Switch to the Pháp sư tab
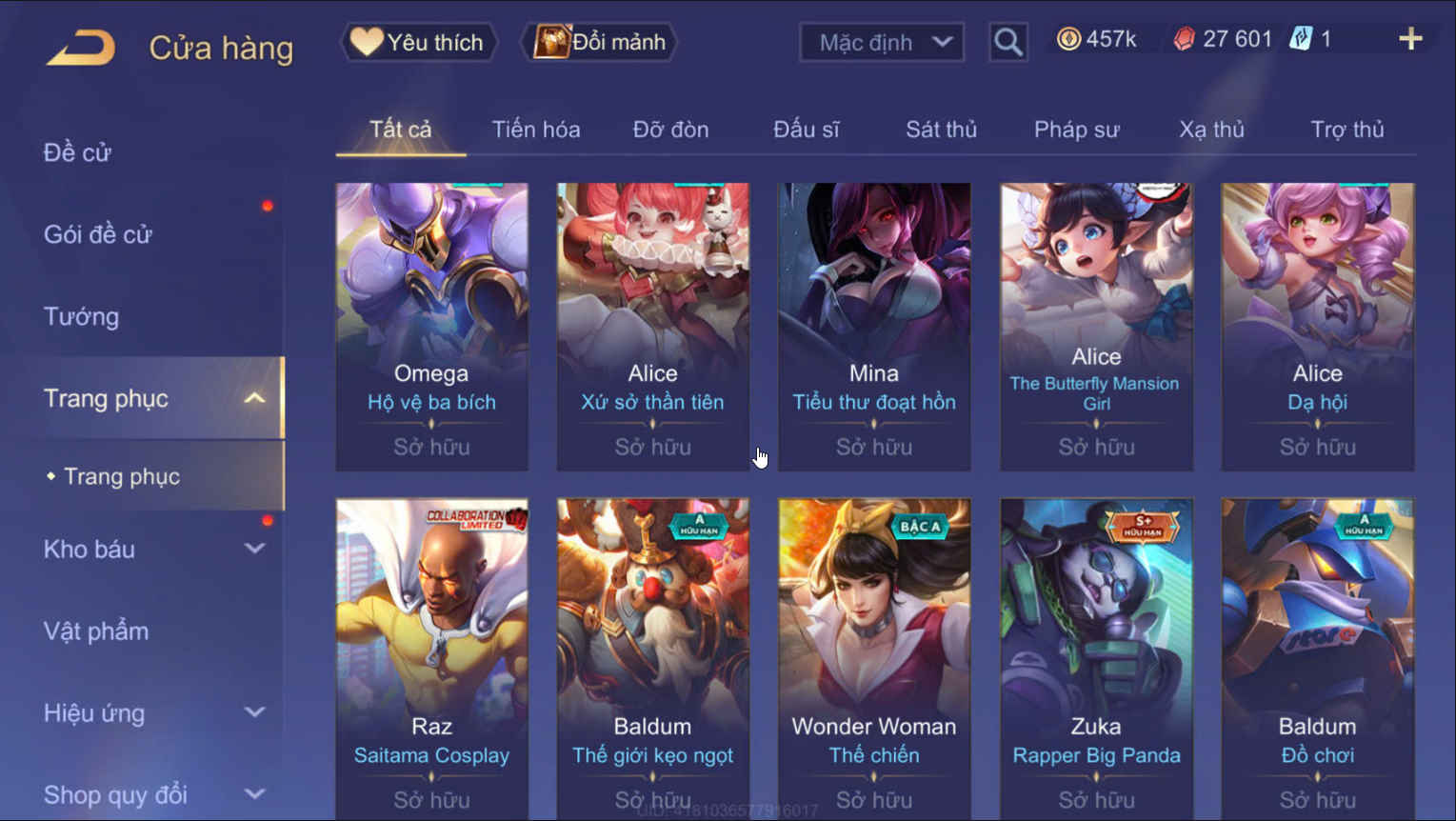This screenshot has width=1456, height=821. point(1076,130)
